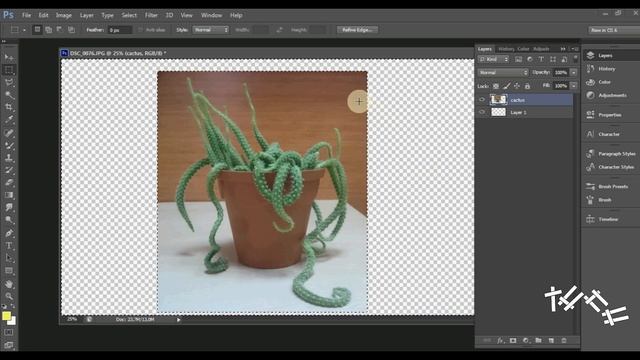This screenshot has width=640, height=360.
Task: Toggle visibility of Layer 1
Action: coord(482,112)
